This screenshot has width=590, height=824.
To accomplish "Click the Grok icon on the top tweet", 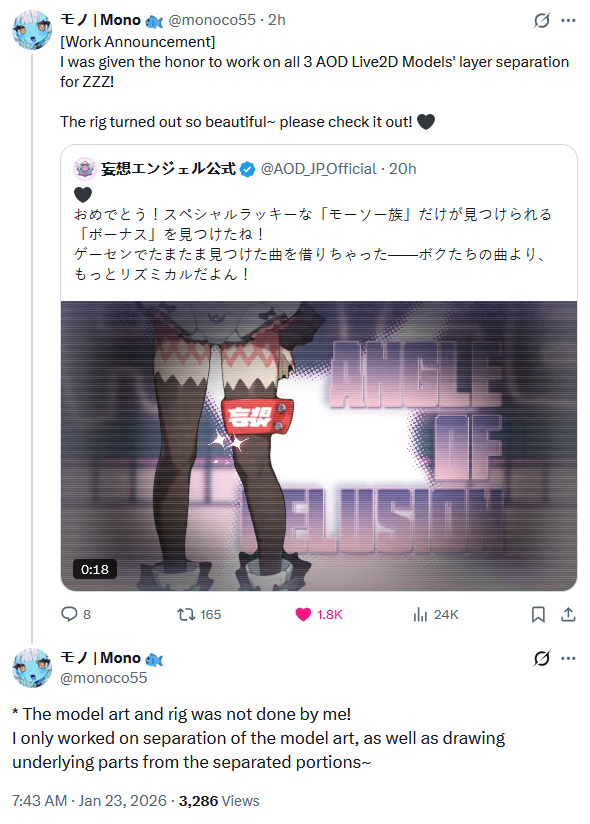I will (x=542, y=20).
